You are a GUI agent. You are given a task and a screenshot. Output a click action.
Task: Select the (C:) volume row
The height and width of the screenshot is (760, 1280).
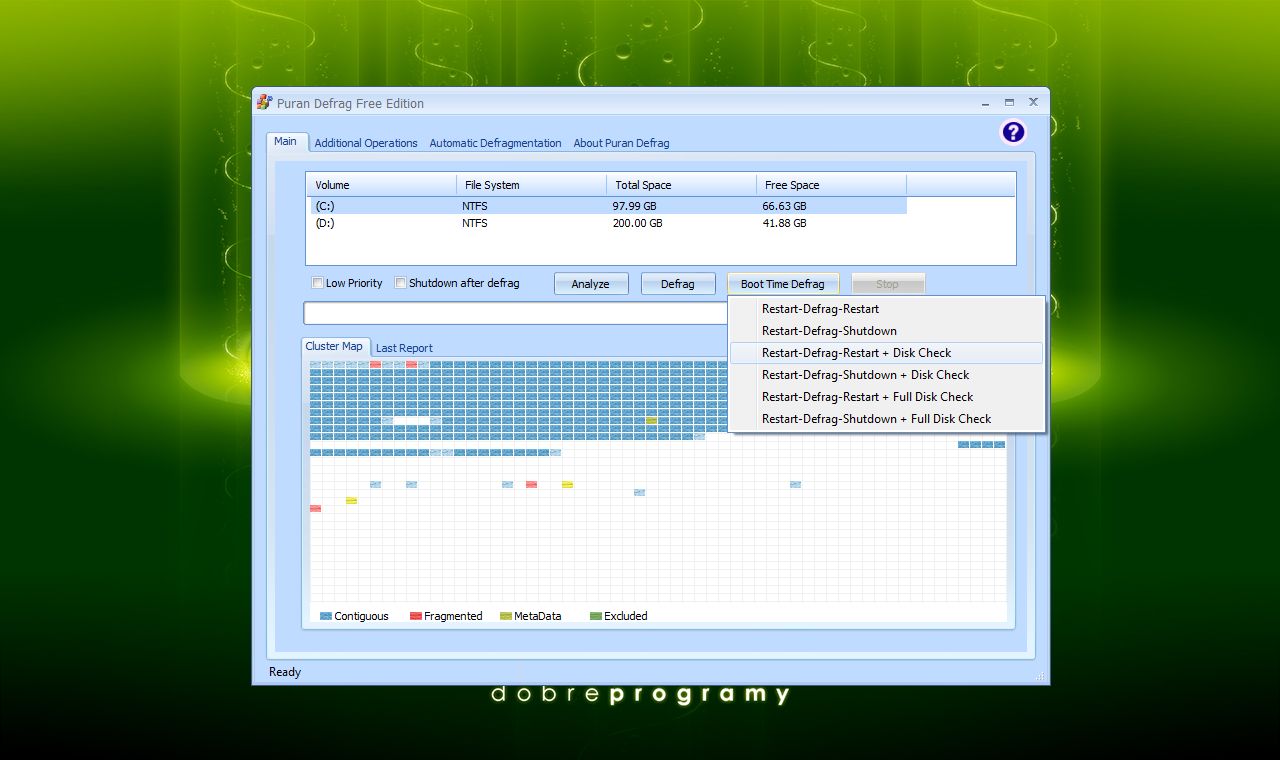pos(607,206)
